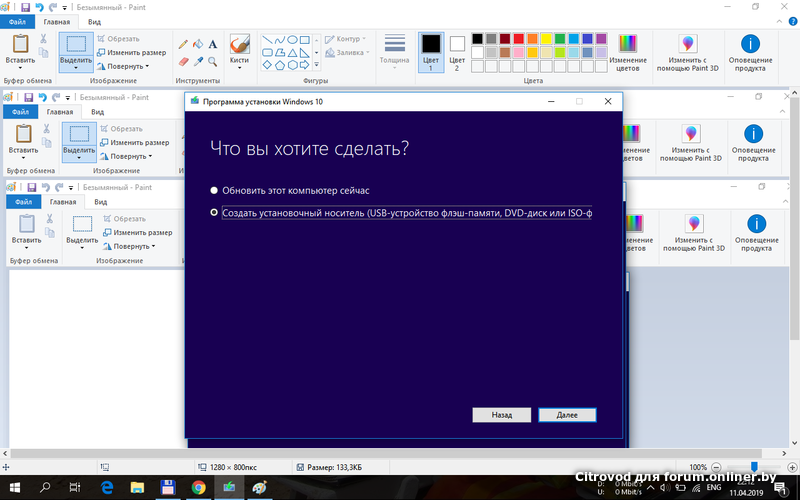
Task: Click the zoom slider handle in the status bar
Action: click(x=754, y=467)
